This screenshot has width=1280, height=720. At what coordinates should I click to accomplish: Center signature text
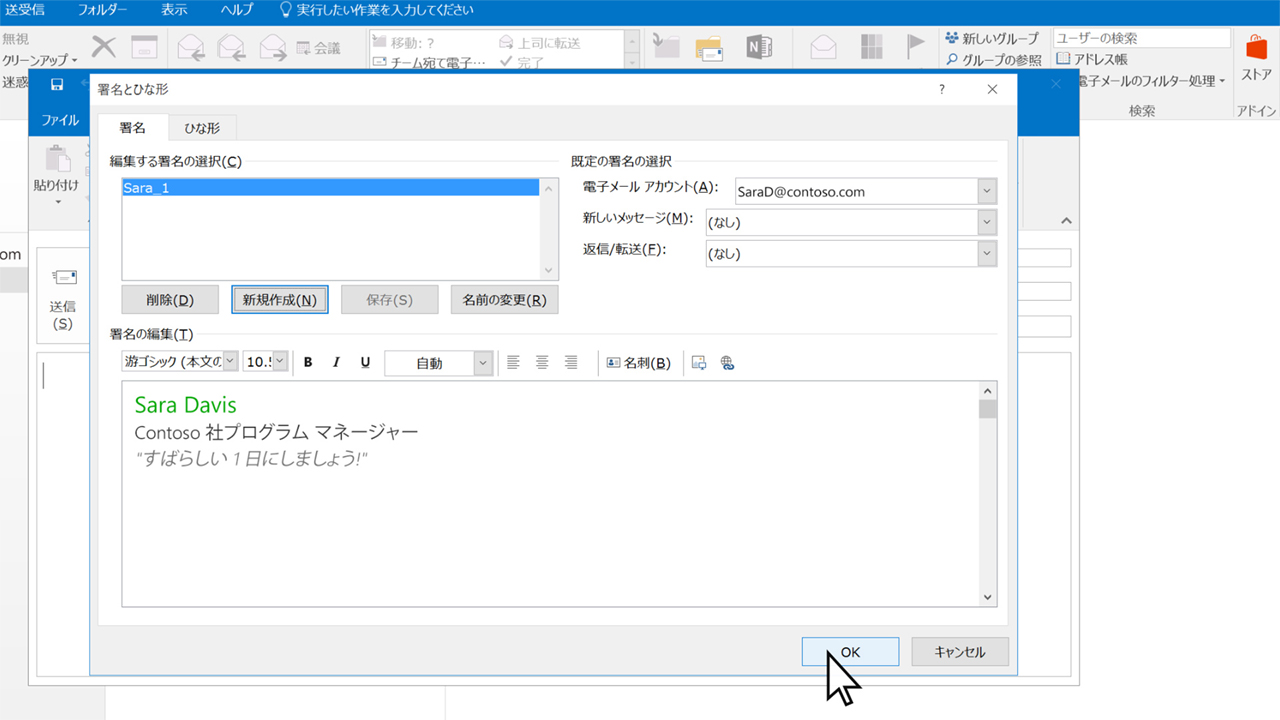[542, 363]
